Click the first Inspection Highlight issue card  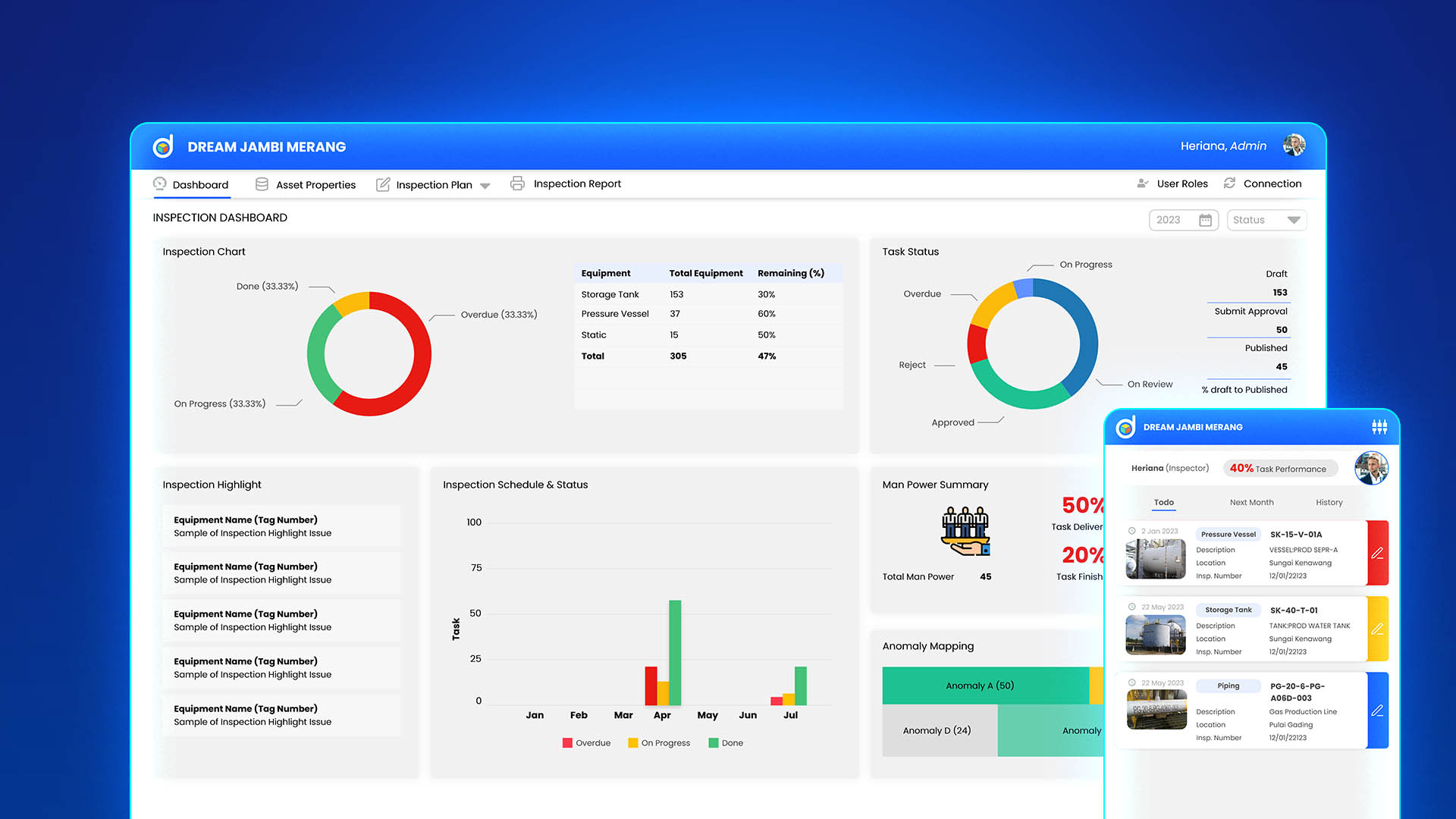tap(281, 526)
